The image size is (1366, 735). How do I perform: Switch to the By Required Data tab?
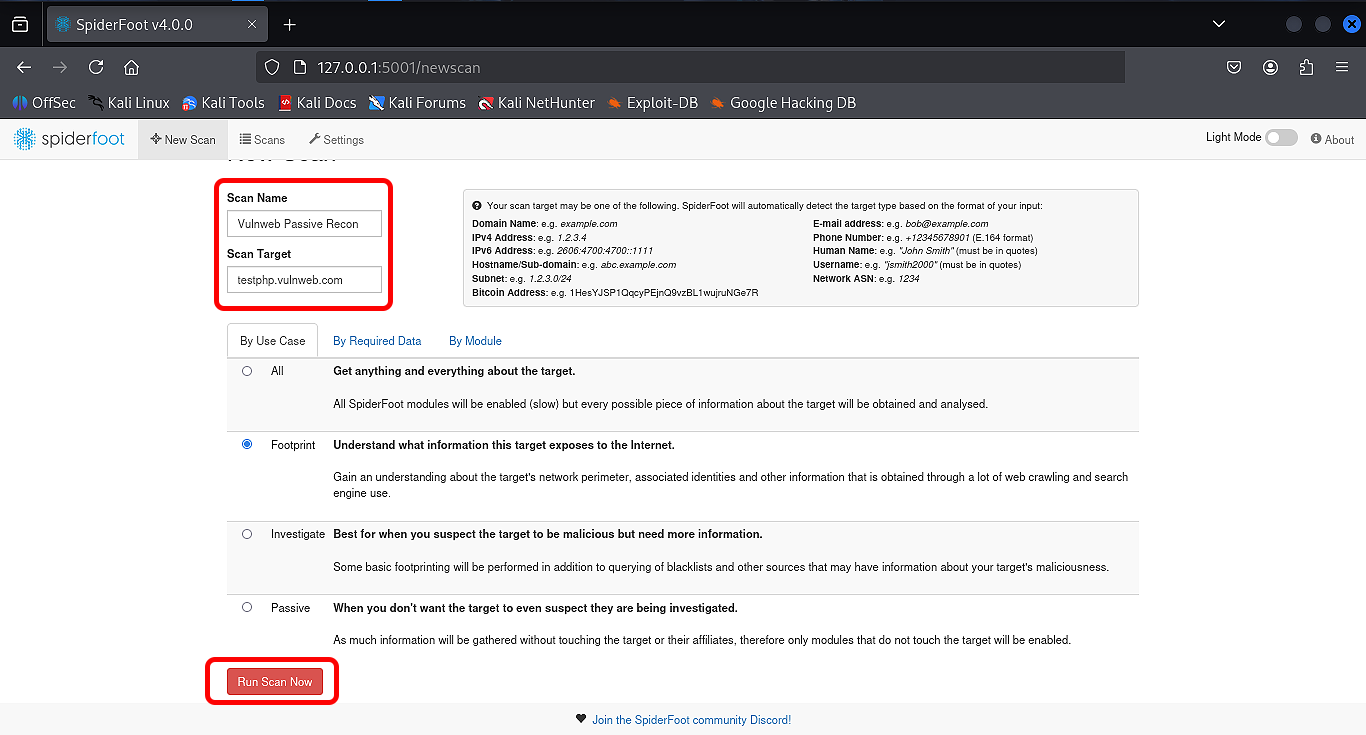coord(377,341)
